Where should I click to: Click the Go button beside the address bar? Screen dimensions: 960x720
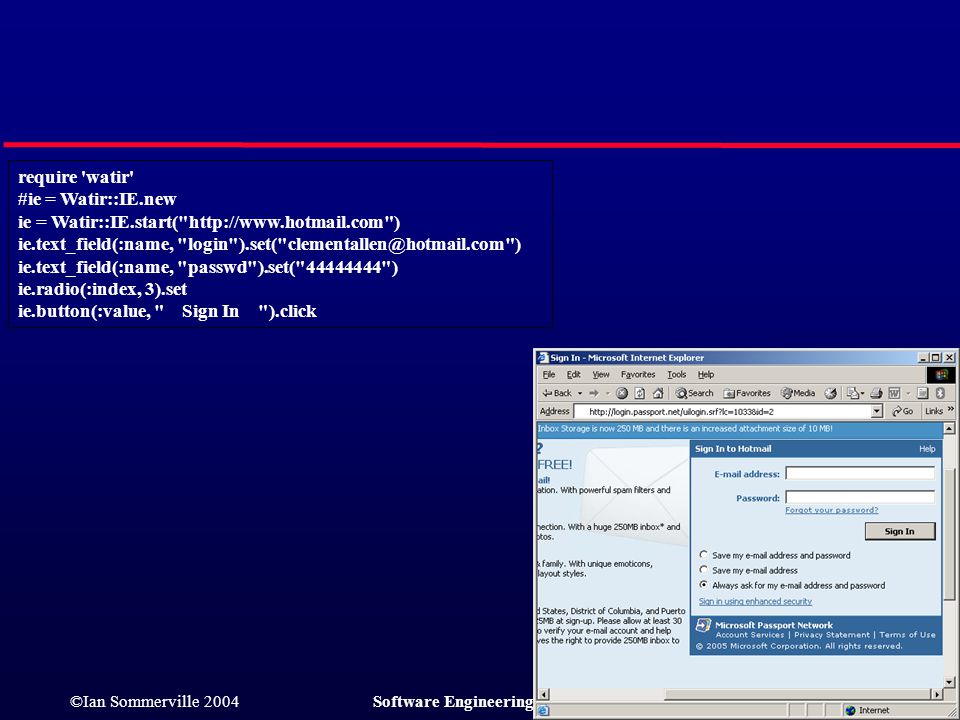pyautogui.click(x=902, y=411)
